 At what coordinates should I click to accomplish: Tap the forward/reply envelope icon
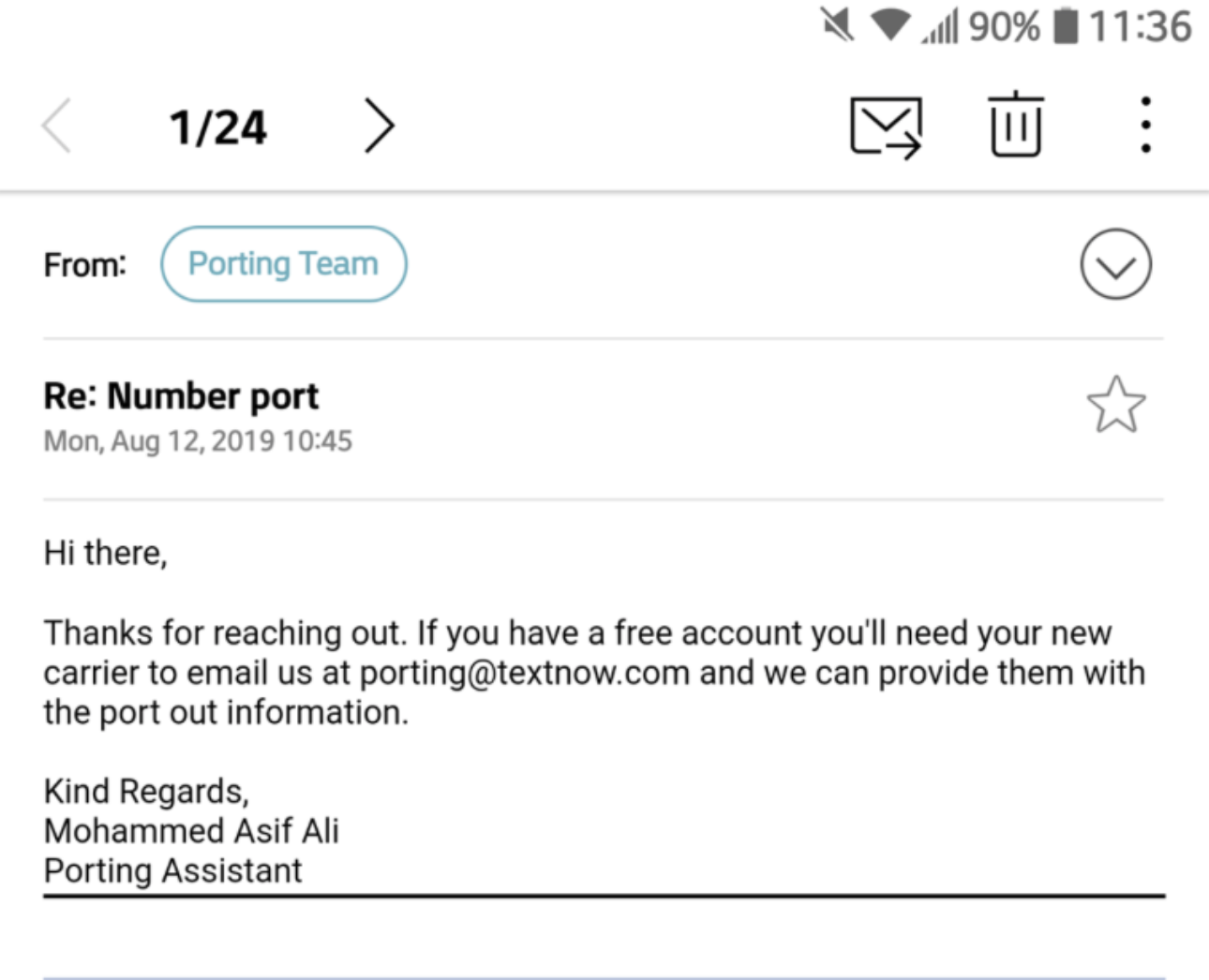[x=886, y=126]
